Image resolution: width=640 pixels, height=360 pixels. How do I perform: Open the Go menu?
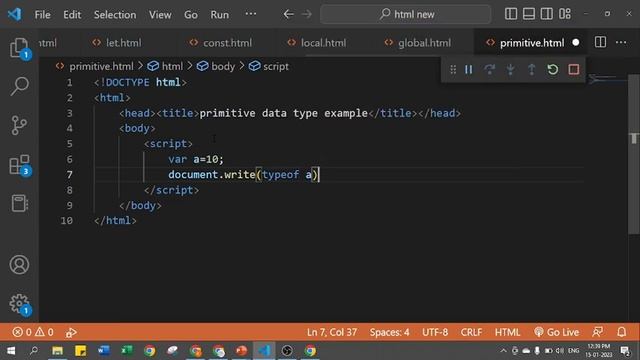point(191,15)
